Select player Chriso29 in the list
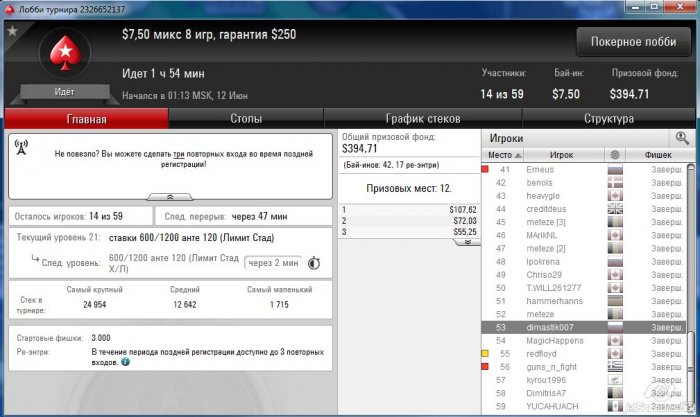This screenshot has height=417, width=700. tap(583, 275)
